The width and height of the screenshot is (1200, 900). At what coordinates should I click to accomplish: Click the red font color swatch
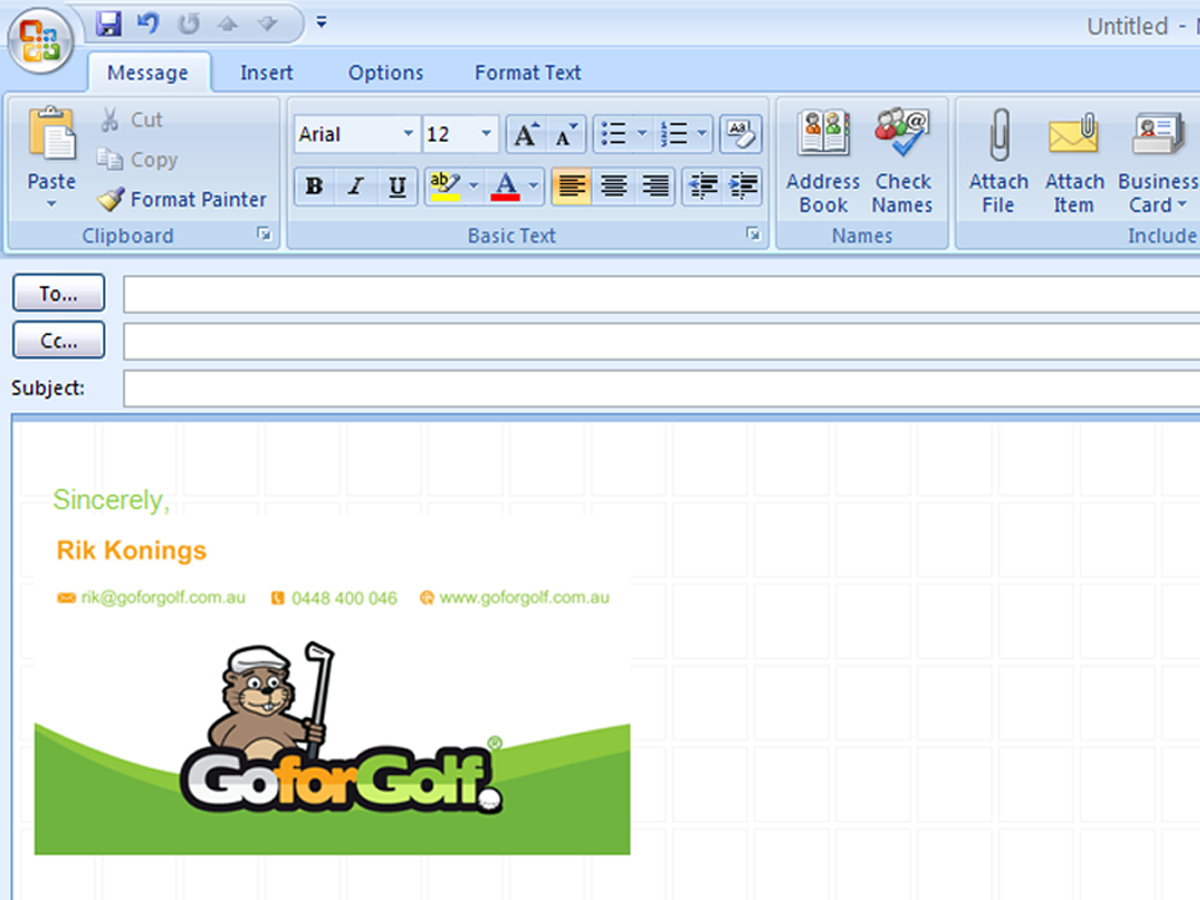tap(506, 186)
